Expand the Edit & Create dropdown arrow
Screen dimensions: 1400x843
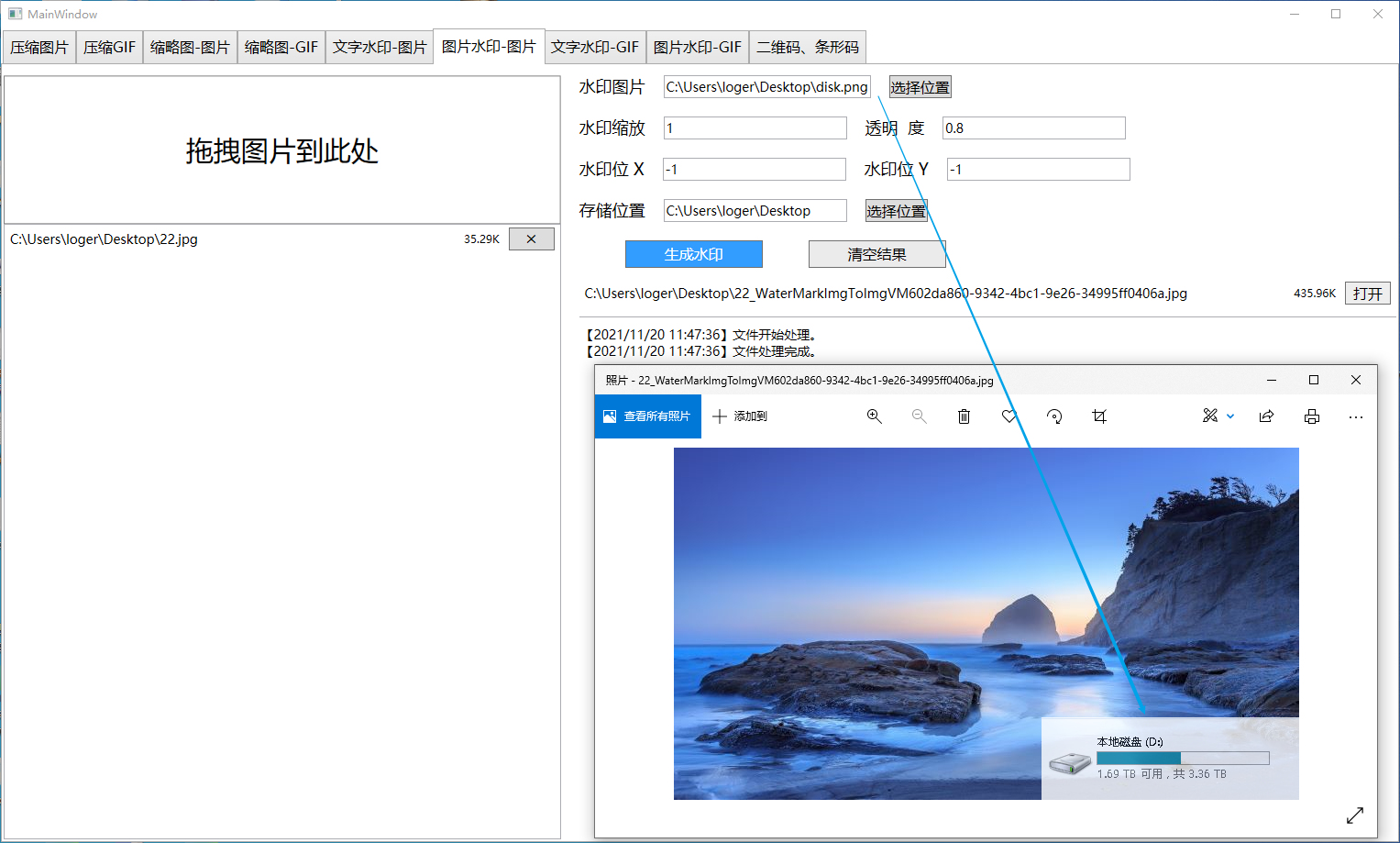point(1230,416)
